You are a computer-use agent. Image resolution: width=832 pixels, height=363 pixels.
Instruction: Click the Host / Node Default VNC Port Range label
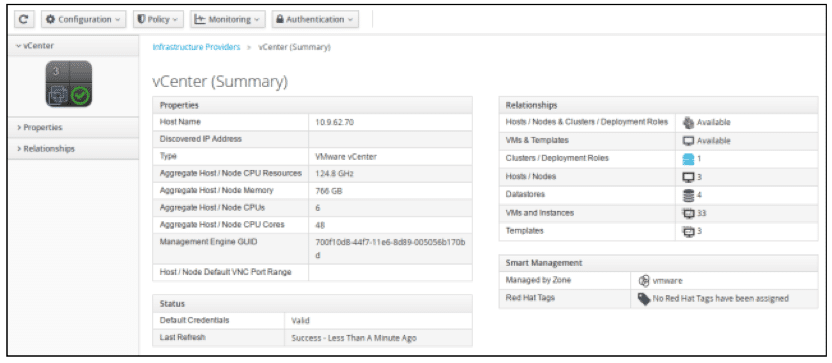pyautogui.click(x=226, y=272)
